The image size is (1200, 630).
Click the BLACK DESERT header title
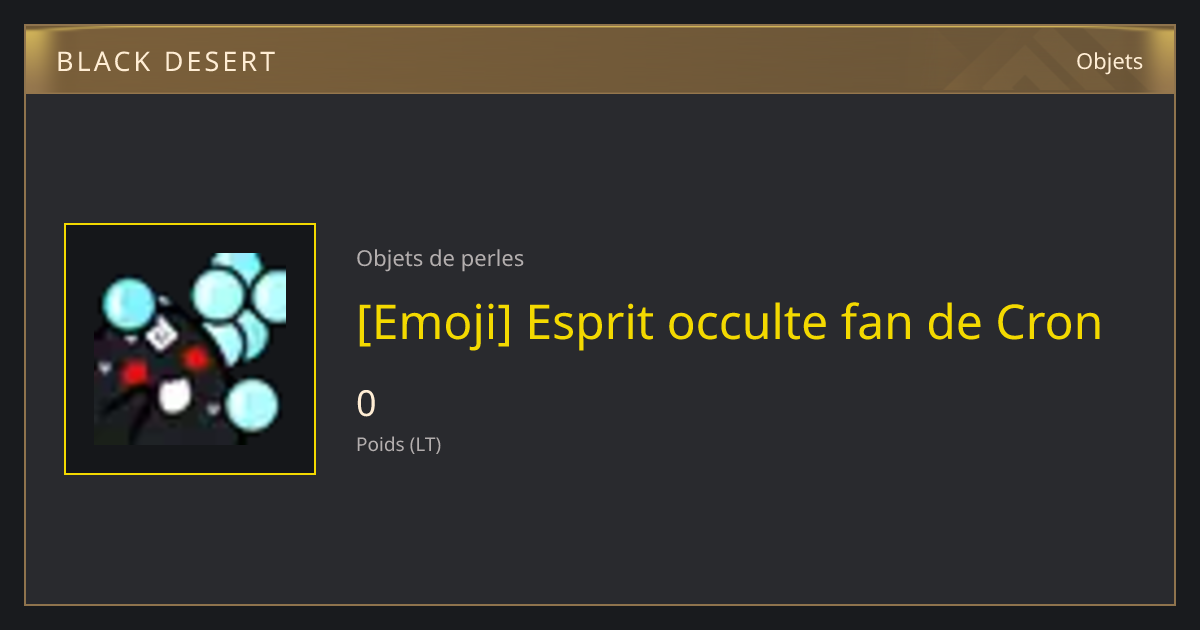point(166,62)
